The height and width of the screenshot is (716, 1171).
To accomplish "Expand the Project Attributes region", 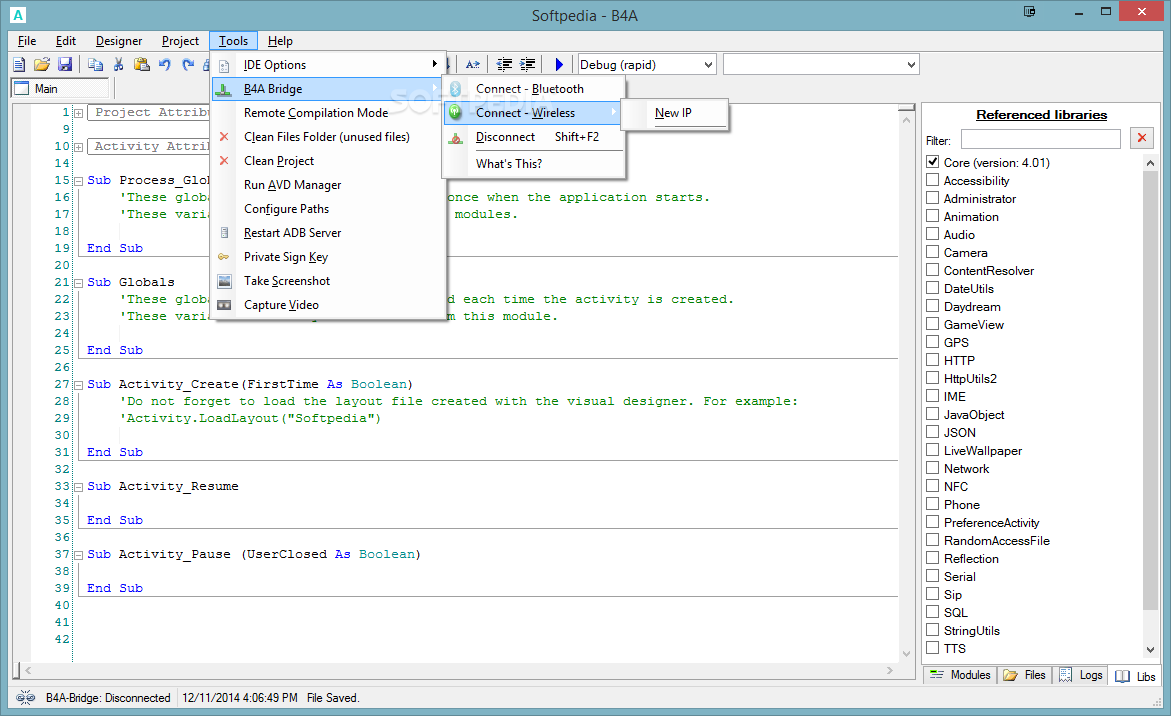I will 78,113.
